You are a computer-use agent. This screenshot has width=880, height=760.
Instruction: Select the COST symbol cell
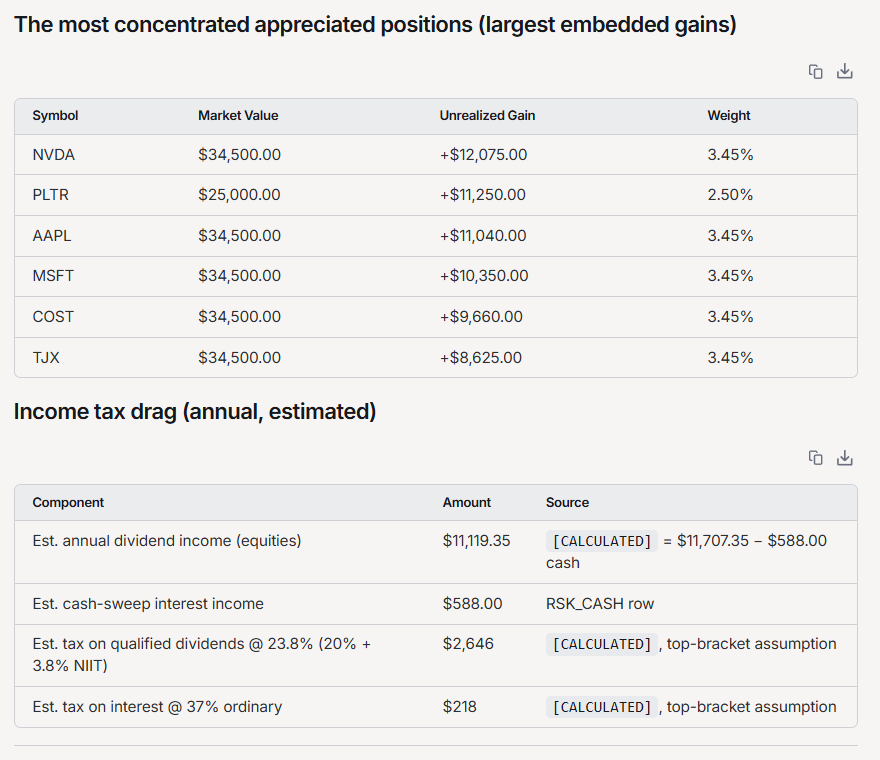pos(53,317)
